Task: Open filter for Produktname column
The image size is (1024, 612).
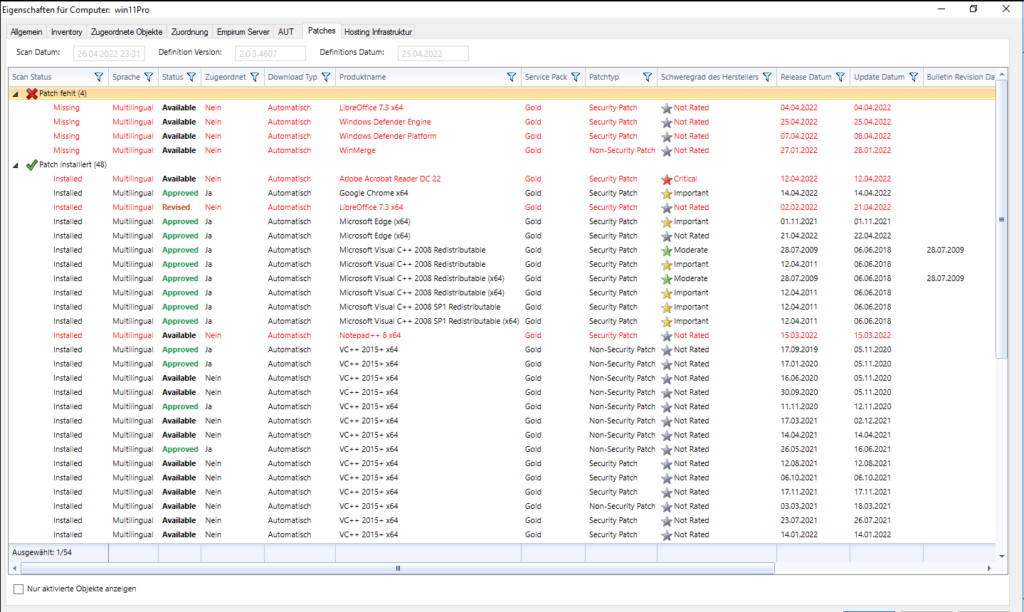Action: (511, 77)
